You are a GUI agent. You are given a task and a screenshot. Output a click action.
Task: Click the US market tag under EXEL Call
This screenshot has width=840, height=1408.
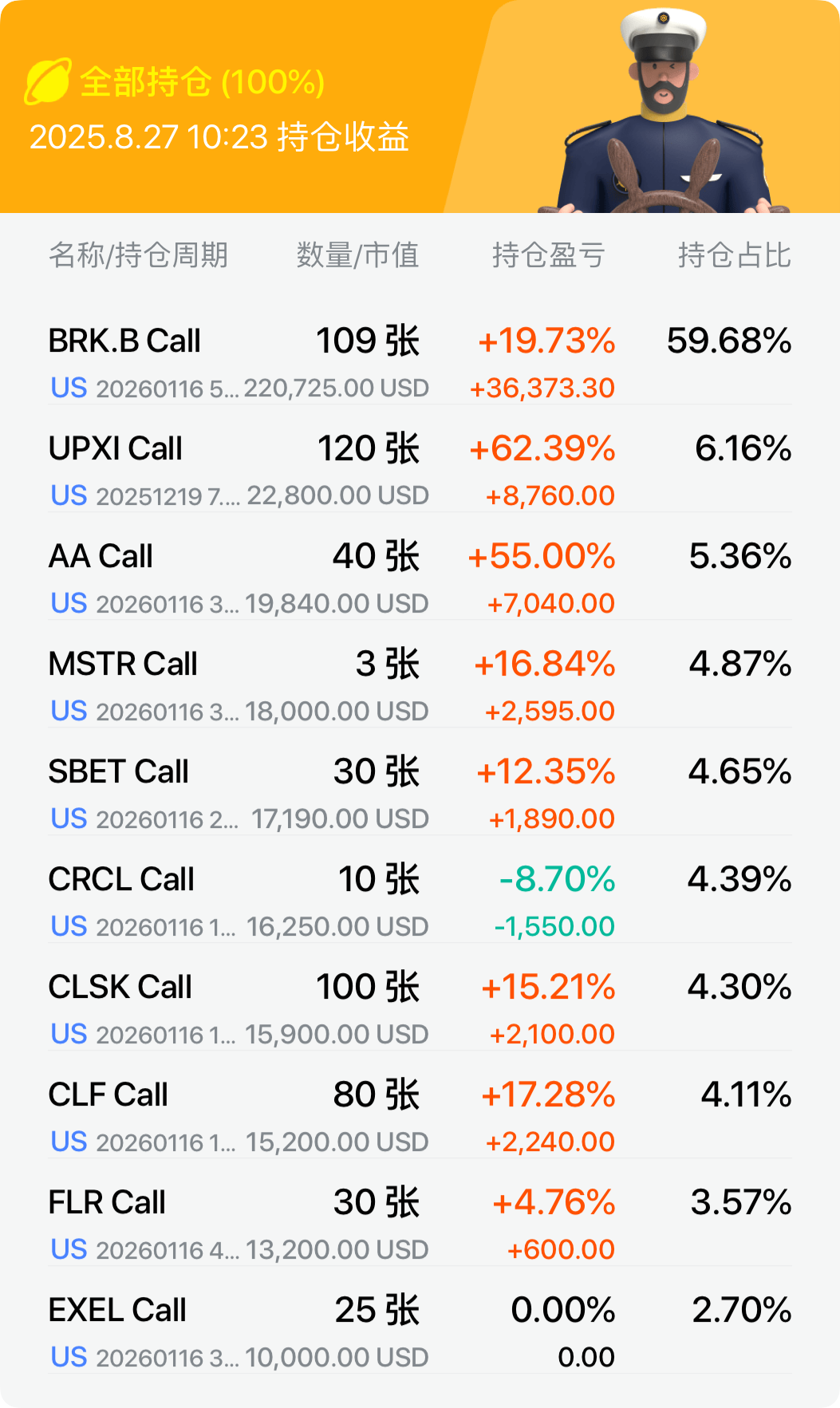(x=69, y=1358)
